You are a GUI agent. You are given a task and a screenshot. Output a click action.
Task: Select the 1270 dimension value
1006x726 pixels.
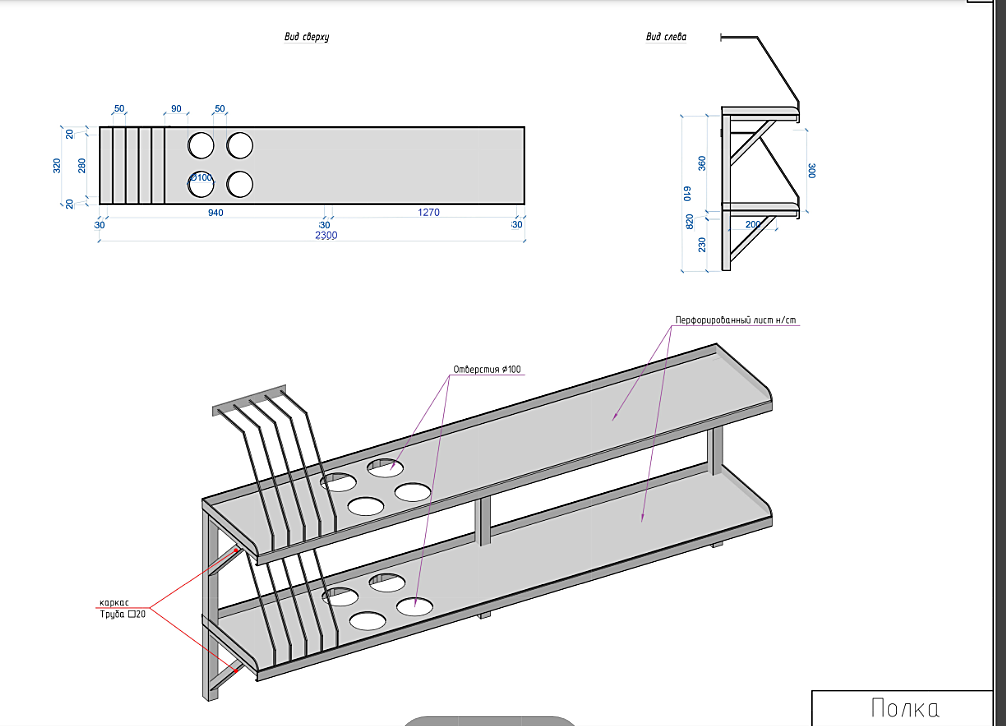[x=429, y=212]
